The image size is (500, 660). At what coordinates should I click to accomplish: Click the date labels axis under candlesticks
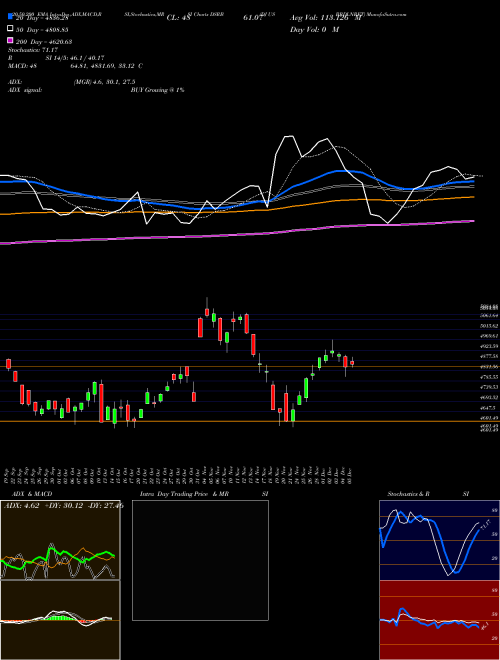pyautogui.click(x=180, y=474)
